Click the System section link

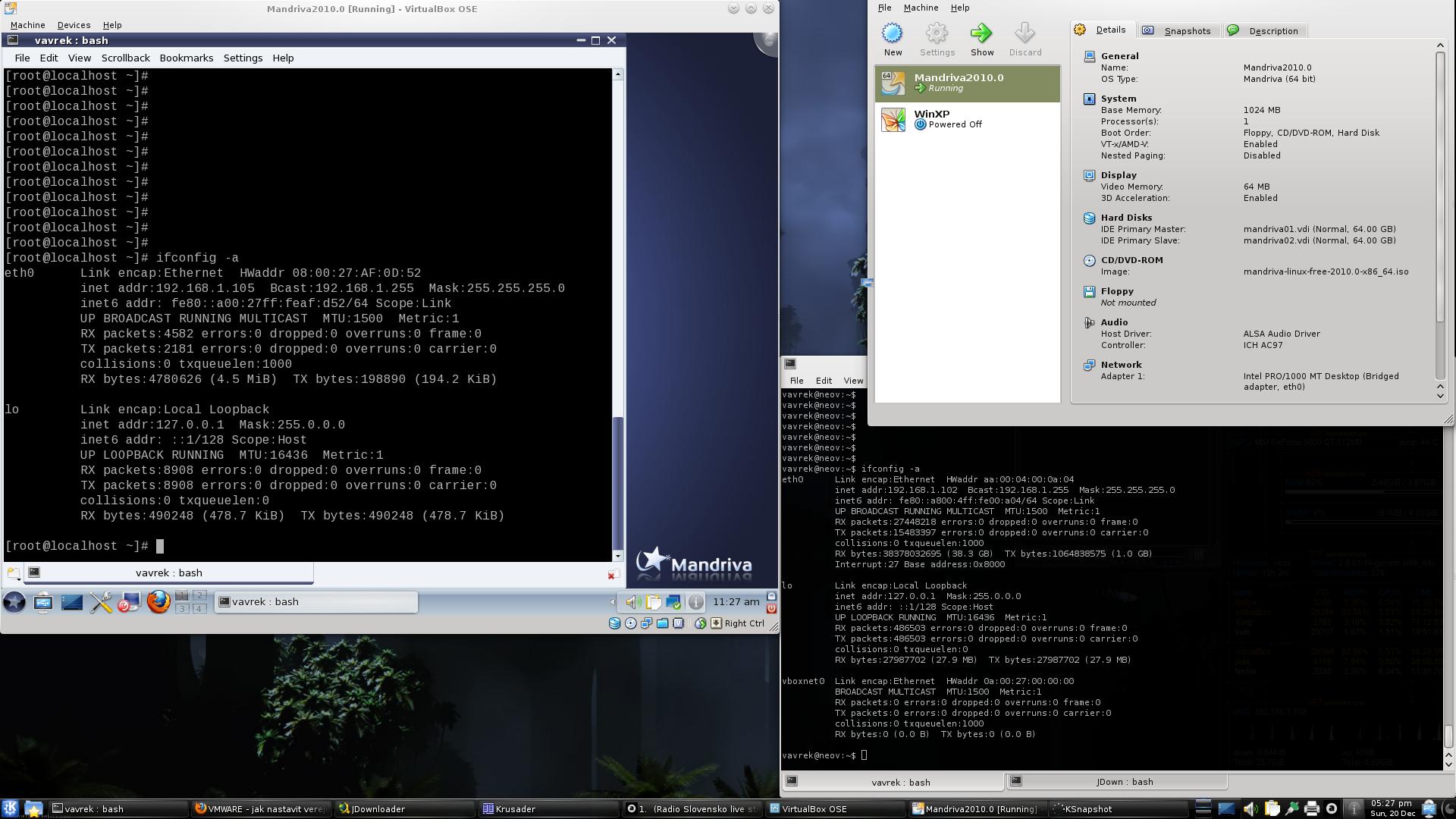1119,99
